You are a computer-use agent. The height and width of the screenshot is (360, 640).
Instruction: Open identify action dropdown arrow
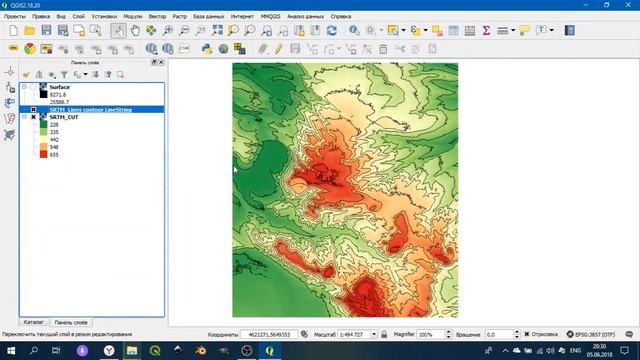point(381,31)
